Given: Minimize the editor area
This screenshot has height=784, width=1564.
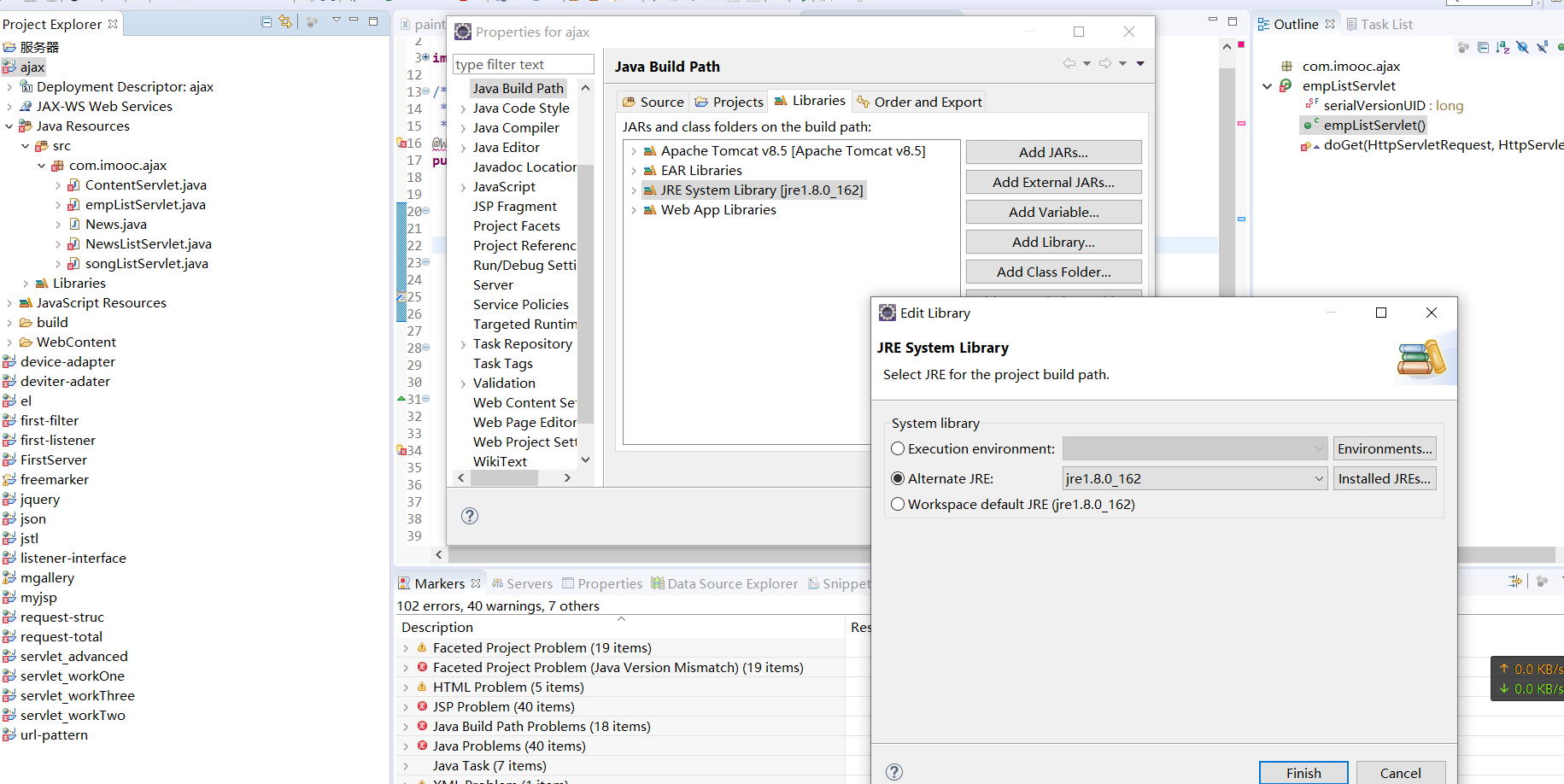Looking at the screenshot, I should tap(1213, 20).
